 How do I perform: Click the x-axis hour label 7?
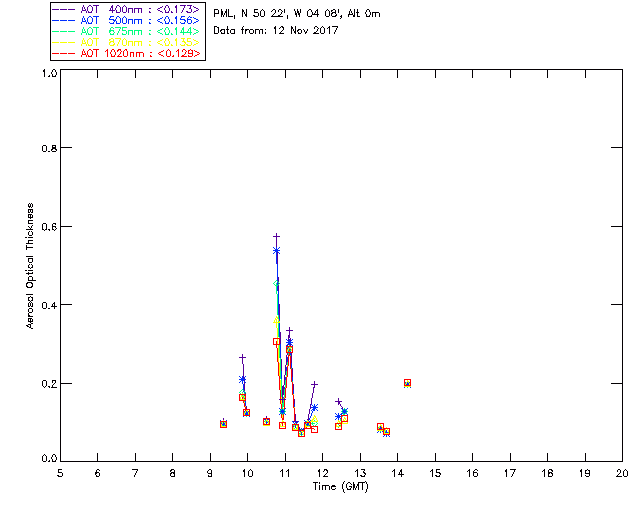pyautogui.click(x=135, y=473)
